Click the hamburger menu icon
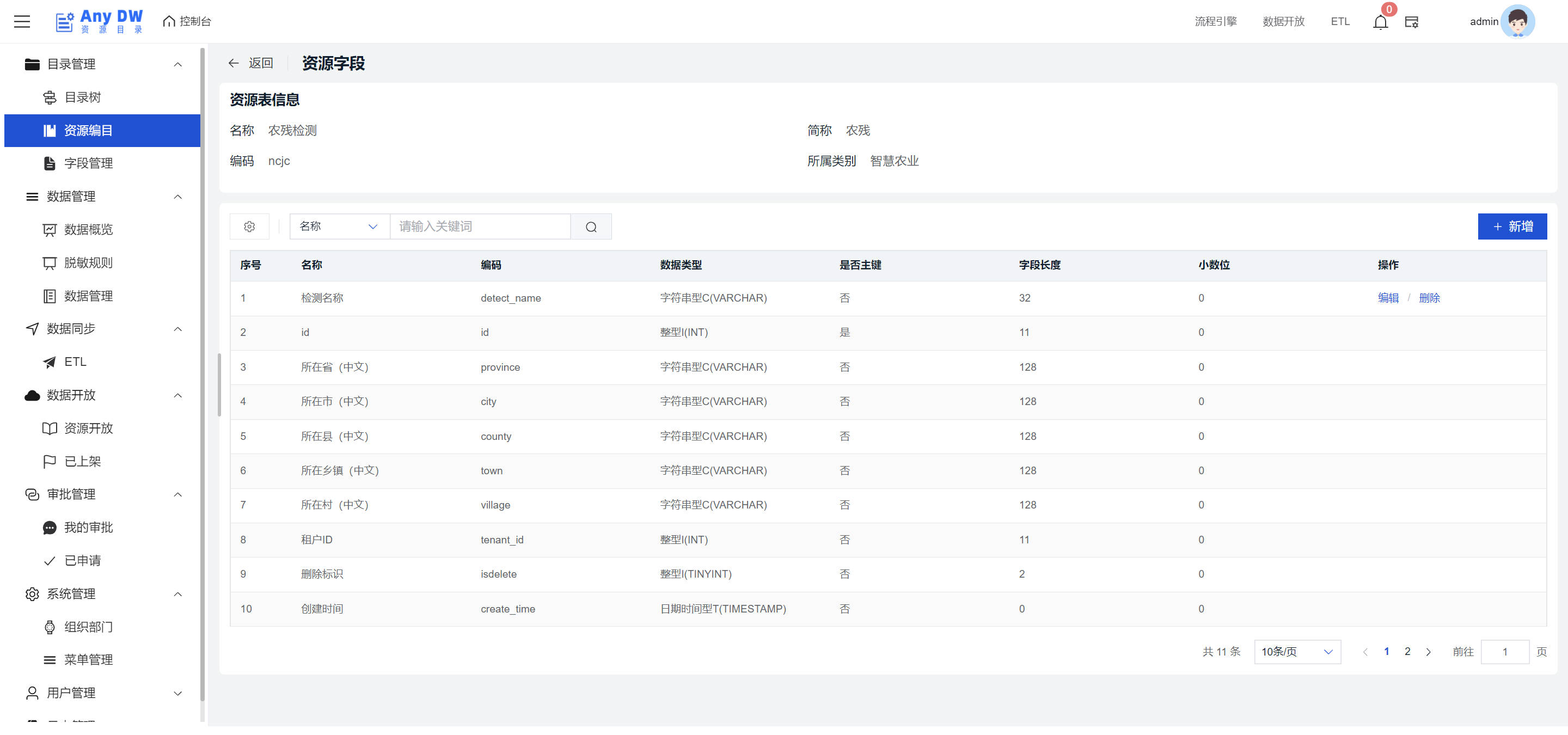The width and height of the screenshot is (1568, 735). [x=22, y=21]
